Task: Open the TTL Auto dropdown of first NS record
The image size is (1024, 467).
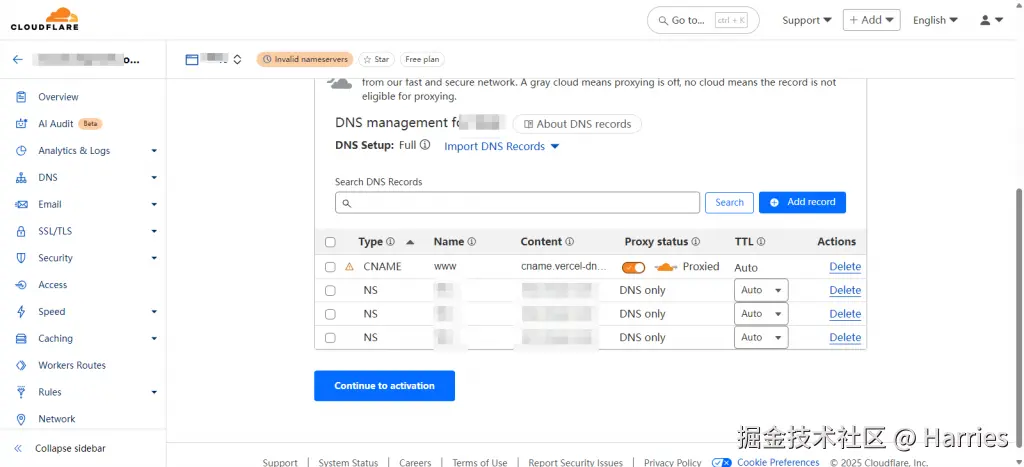Action: [x=761, y=290]
